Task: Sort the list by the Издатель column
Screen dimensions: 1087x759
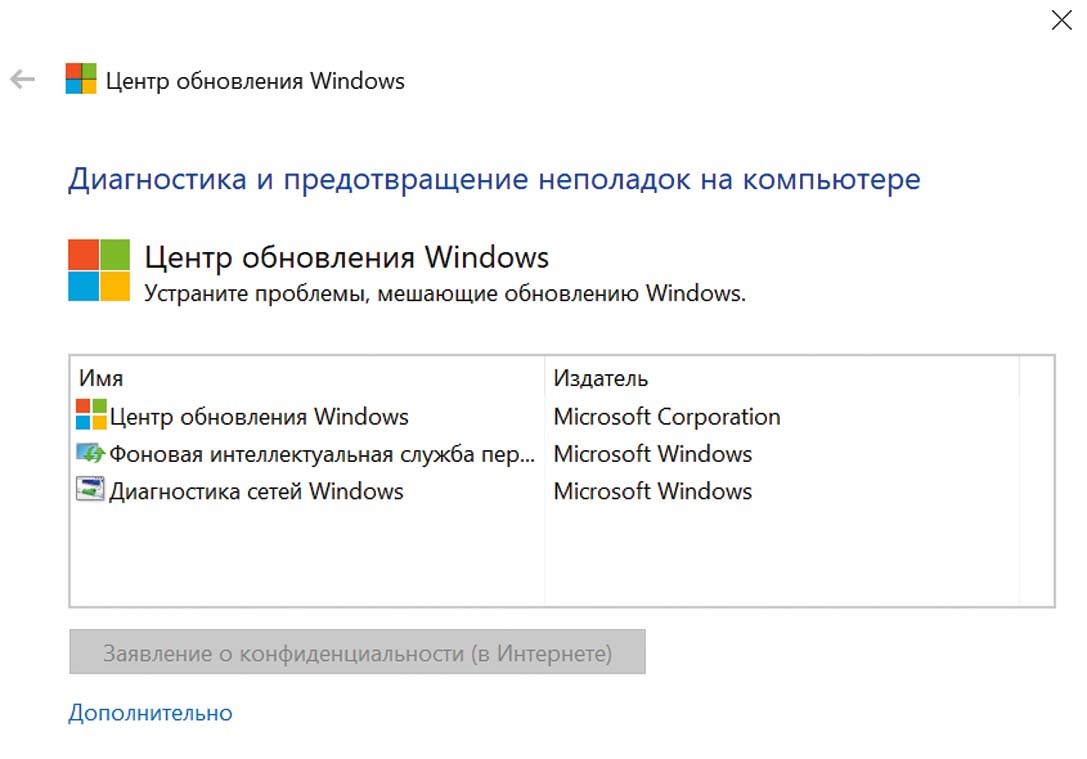Action: [601, 378]
